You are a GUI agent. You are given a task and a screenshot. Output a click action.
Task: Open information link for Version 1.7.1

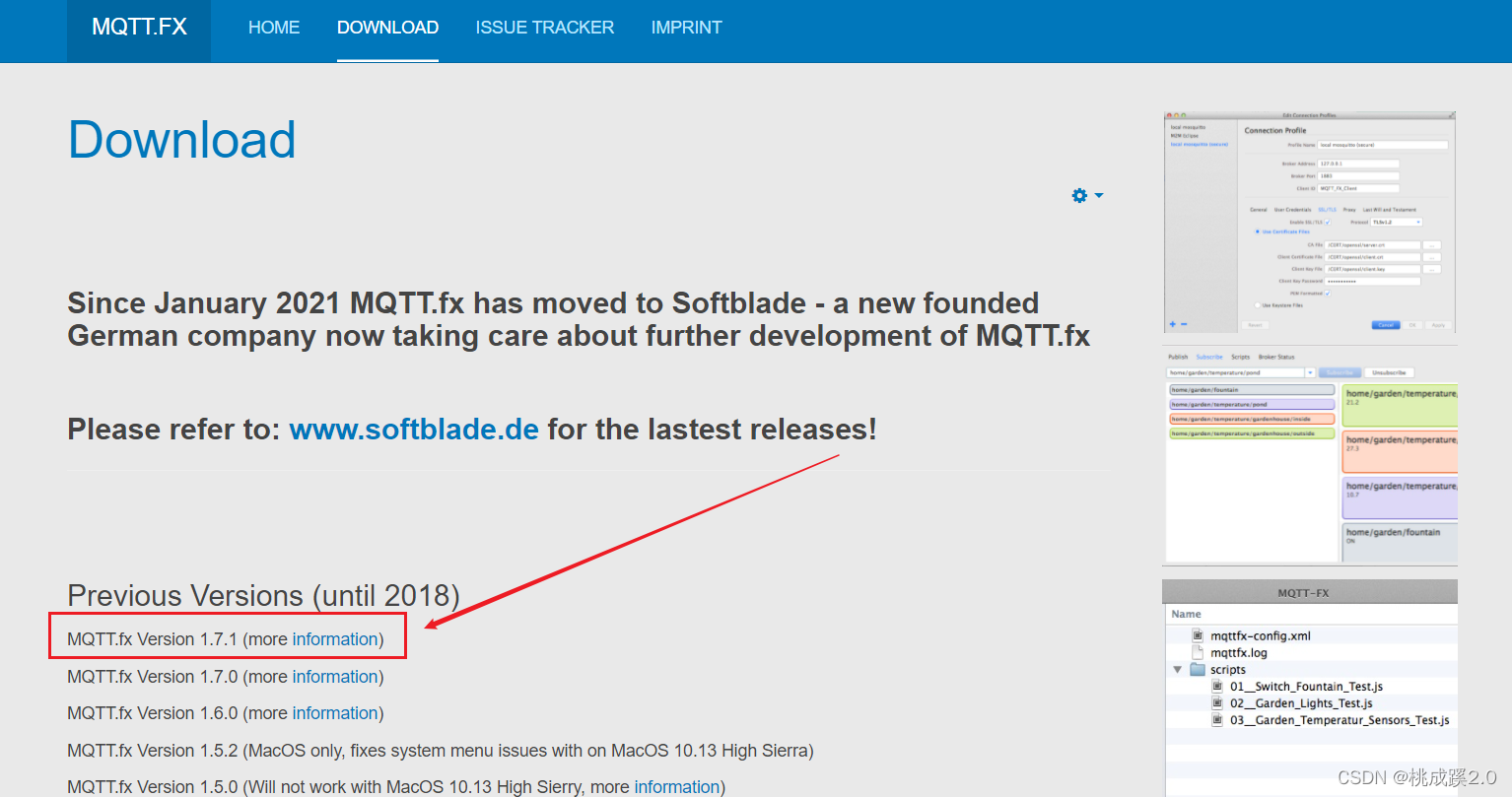335,639
